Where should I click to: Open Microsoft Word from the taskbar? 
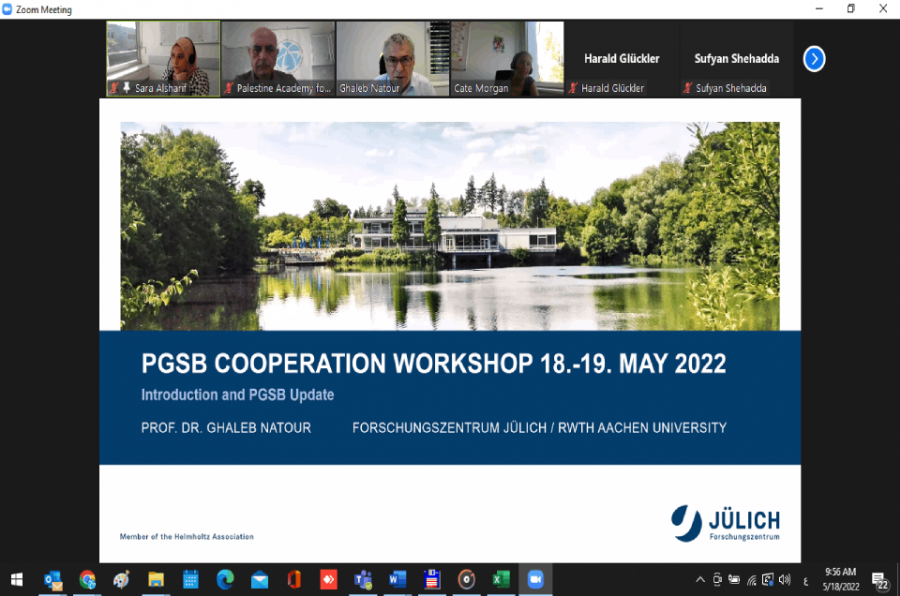[x=397, y=580]
